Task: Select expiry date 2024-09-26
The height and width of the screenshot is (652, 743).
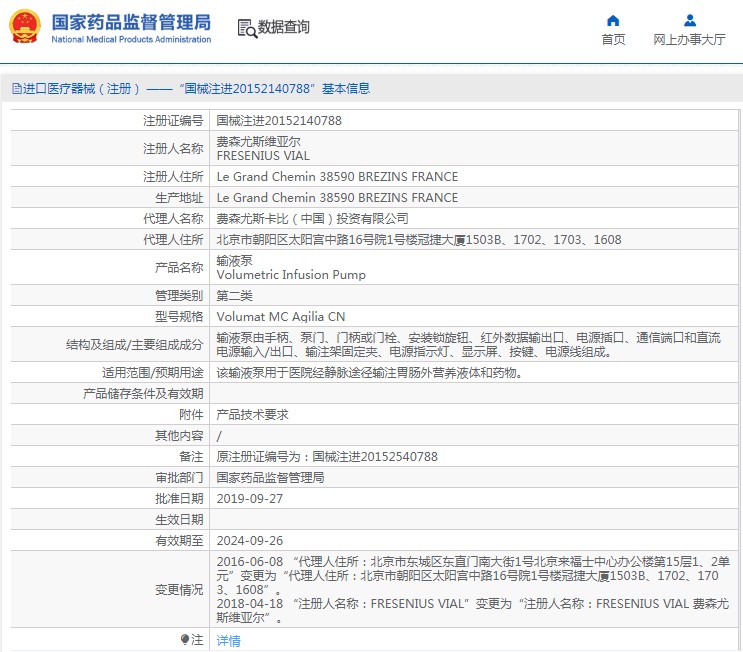Action: [250, 541]
